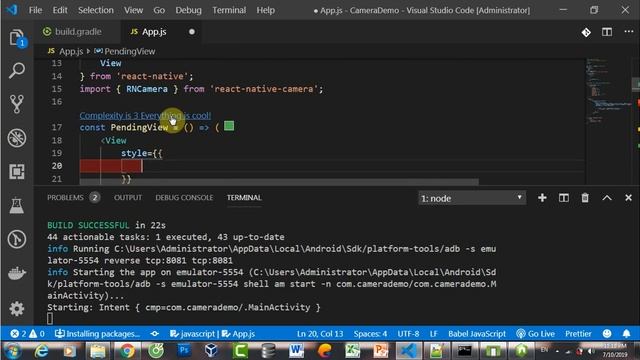Maximize the panel with up chevron
This screenshot has width=640, height=360.
(607, 198)
